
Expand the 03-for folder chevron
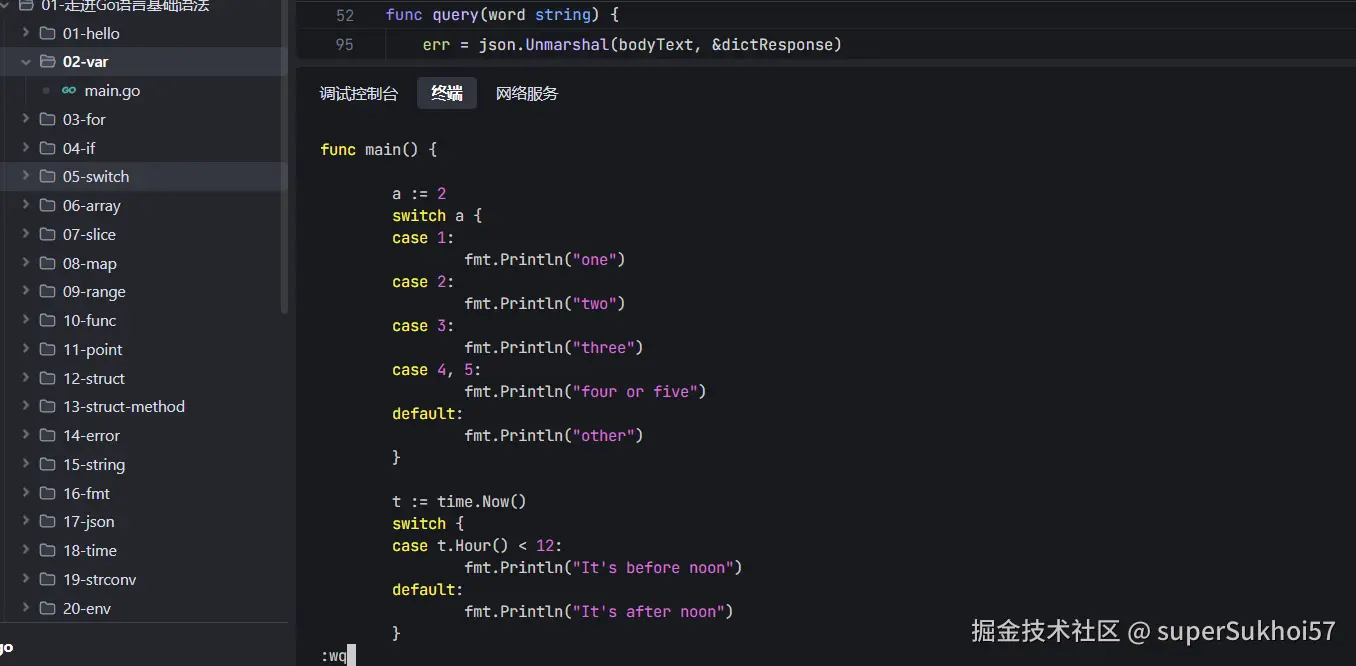point(26,119)
